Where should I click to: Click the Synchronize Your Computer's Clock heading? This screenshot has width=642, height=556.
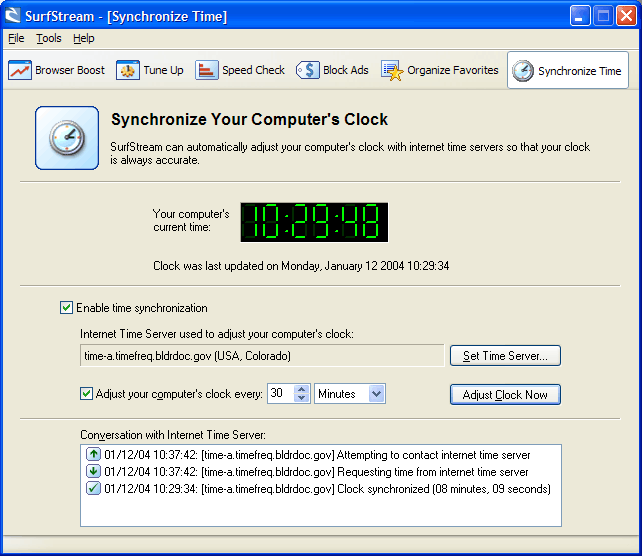click(x=249, y=119)
